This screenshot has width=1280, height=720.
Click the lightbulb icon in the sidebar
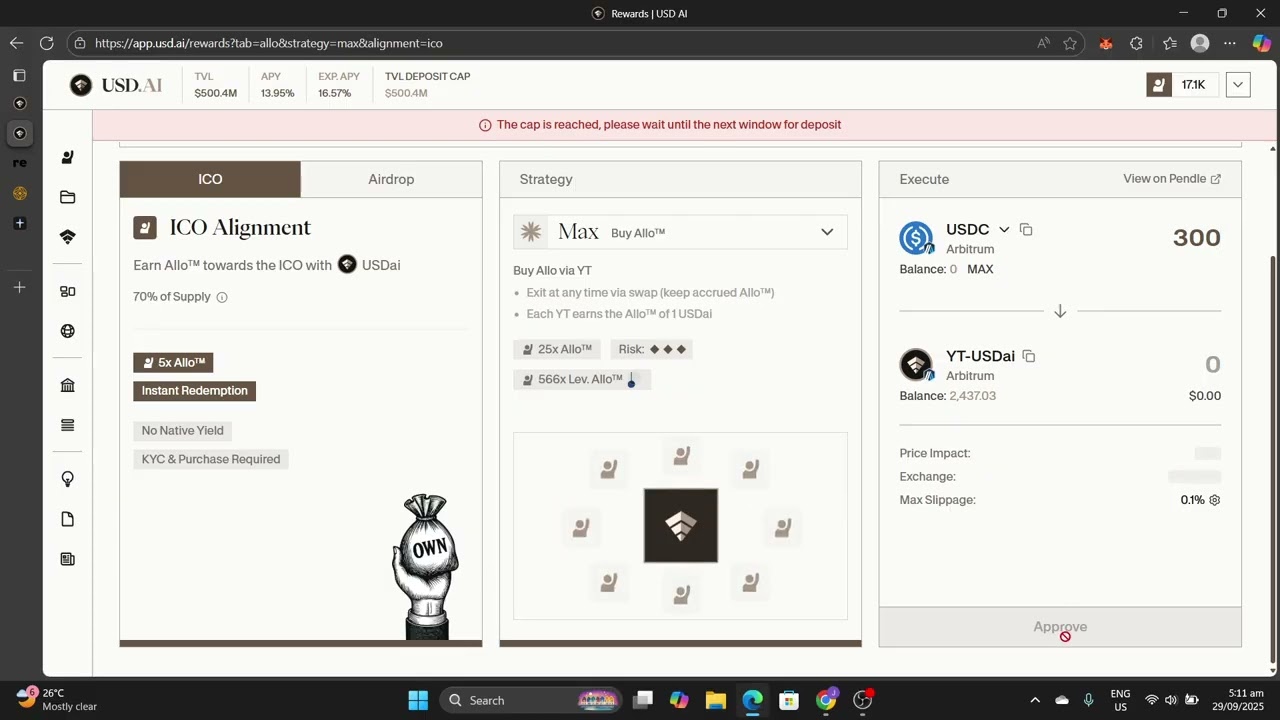point(68,479)
